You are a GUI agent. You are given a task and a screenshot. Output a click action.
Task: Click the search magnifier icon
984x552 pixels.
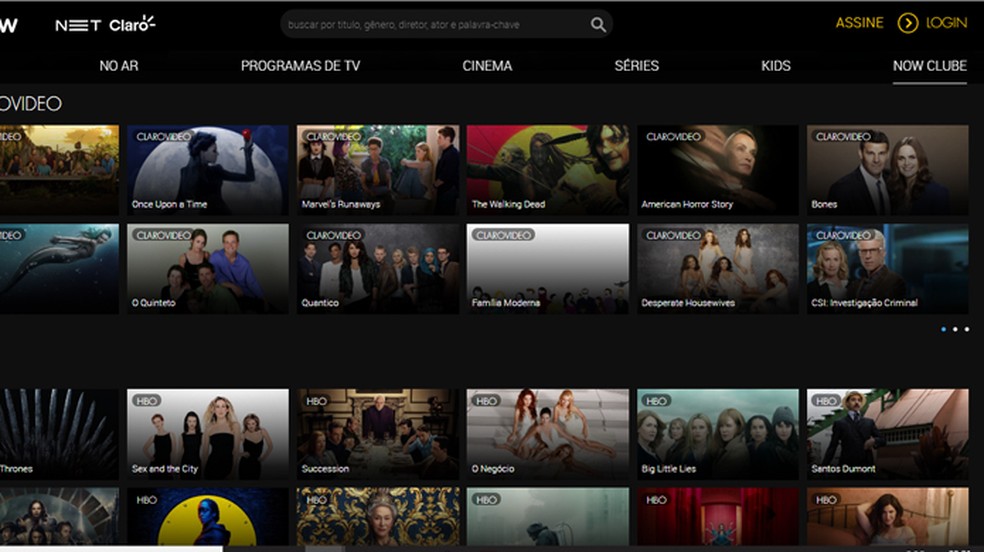pos(598,24)
